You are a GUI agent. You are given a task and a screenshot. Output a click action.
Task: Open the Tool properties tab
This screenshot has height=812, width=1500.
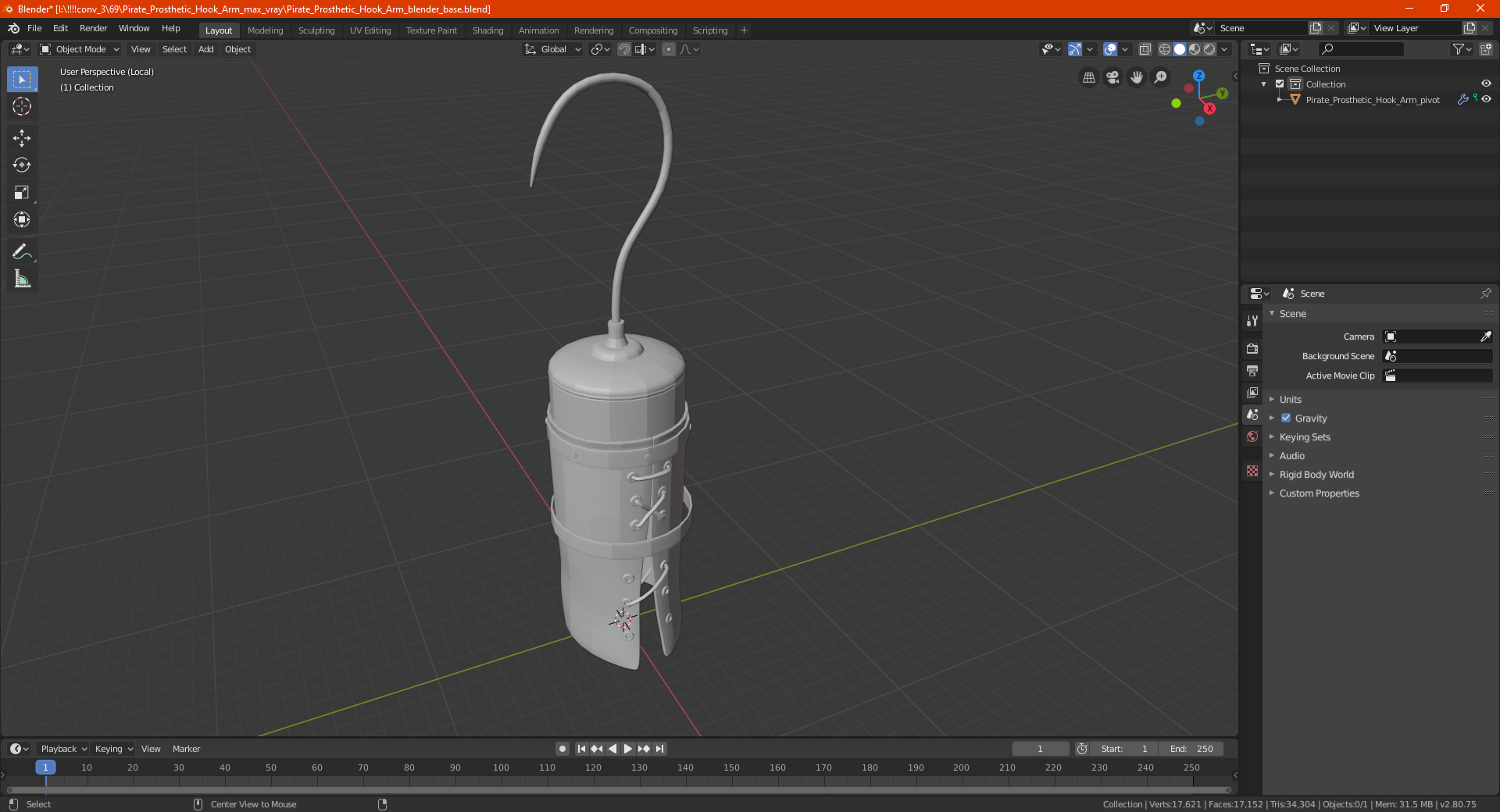(1252, 321)
